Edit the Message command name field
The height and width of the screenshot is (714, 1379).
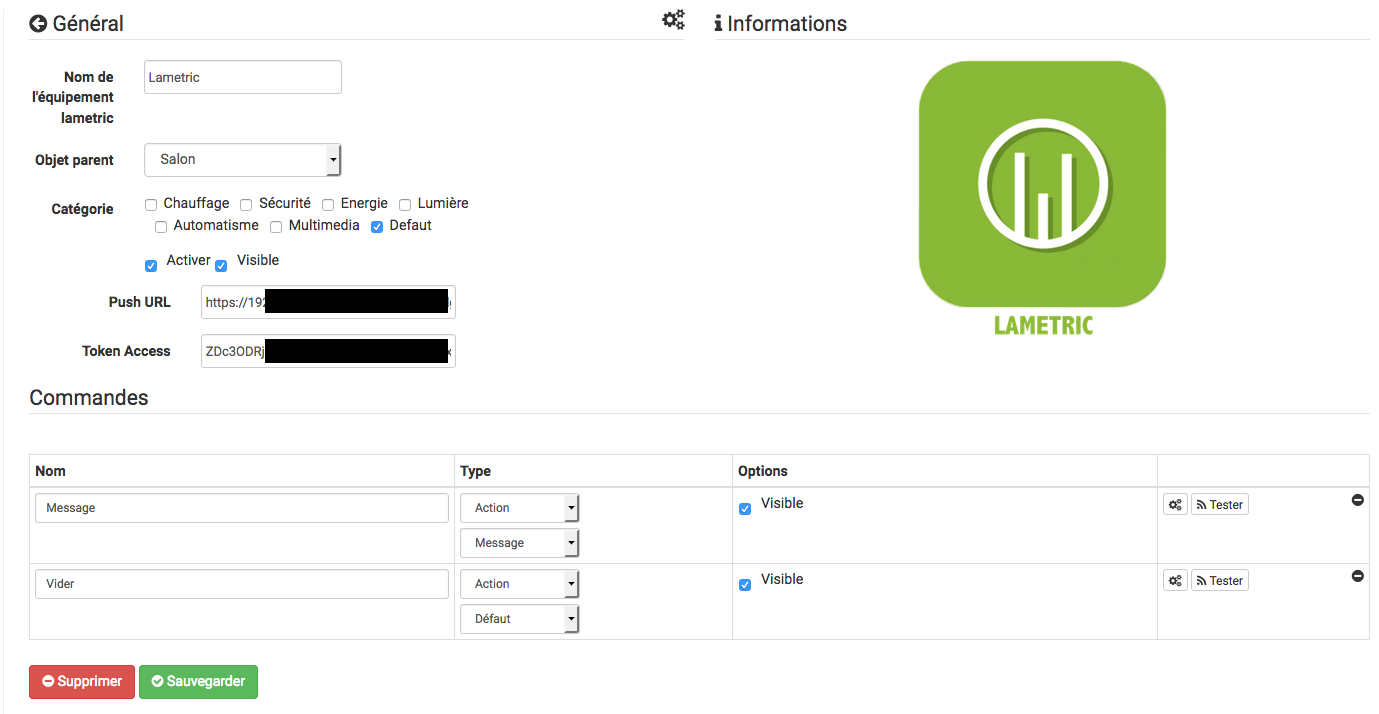242,508
